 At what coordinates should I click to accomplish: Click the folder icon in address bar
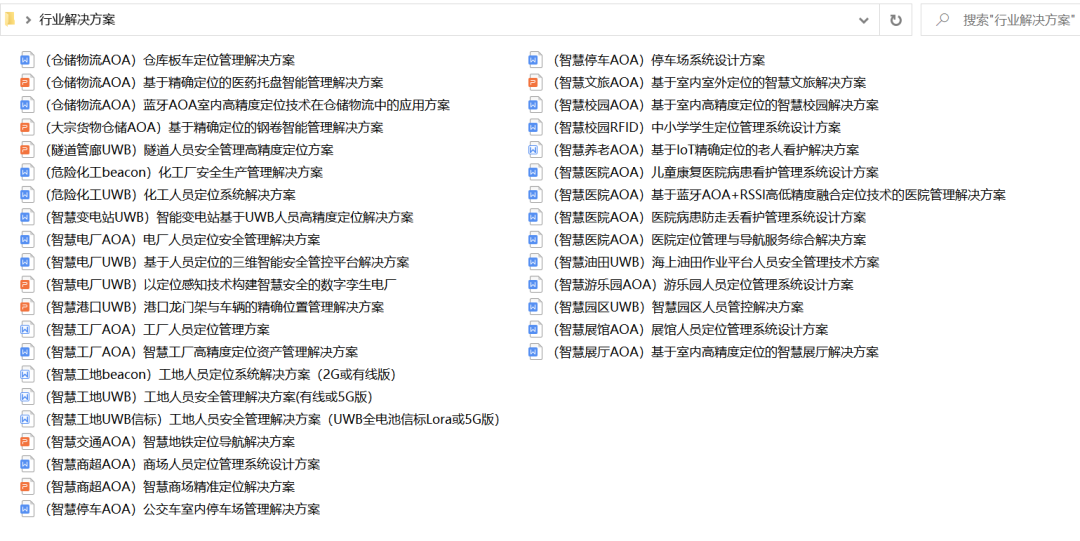click(x=10, y=19)
